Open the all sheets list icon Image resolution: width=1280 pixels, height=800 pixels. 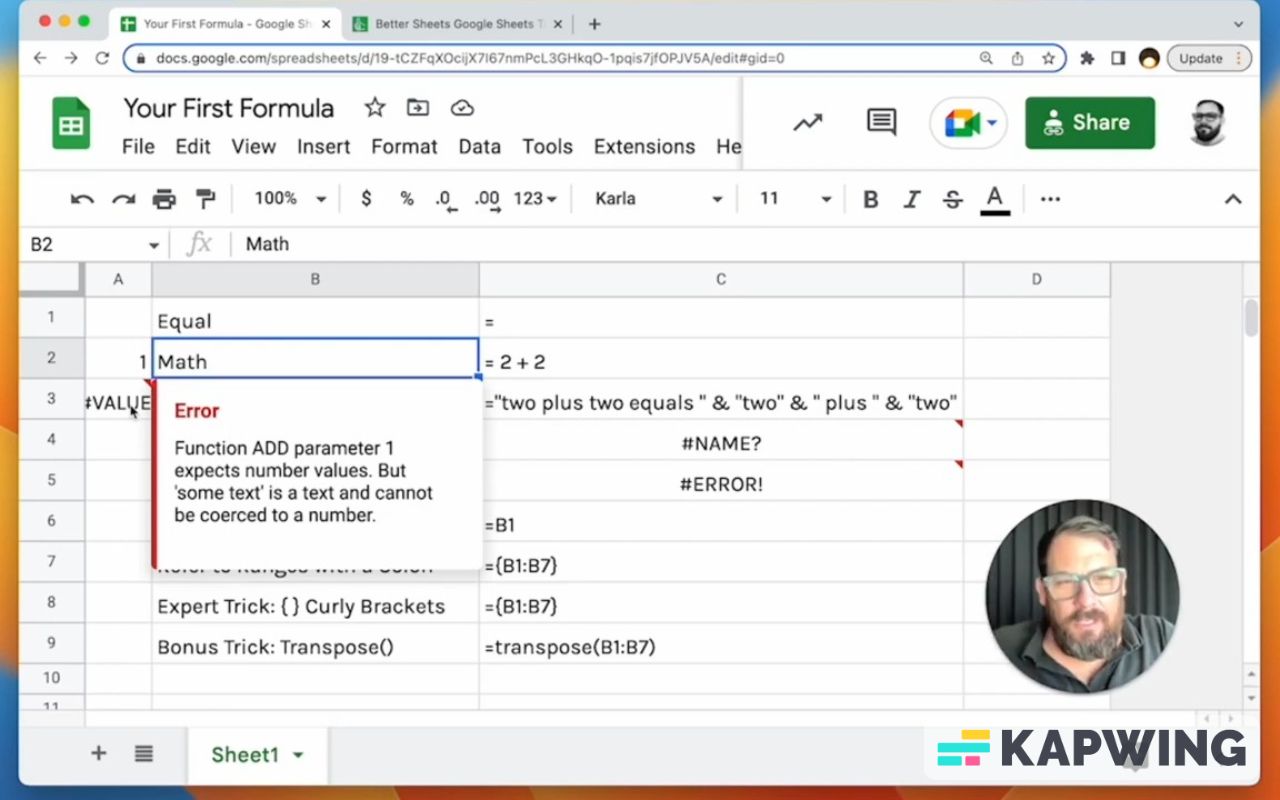point(144,754)
